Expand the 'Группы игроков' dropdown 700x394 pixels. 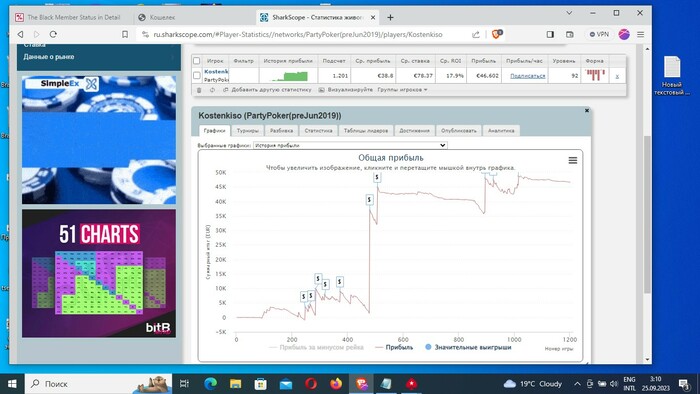point(402,90)
